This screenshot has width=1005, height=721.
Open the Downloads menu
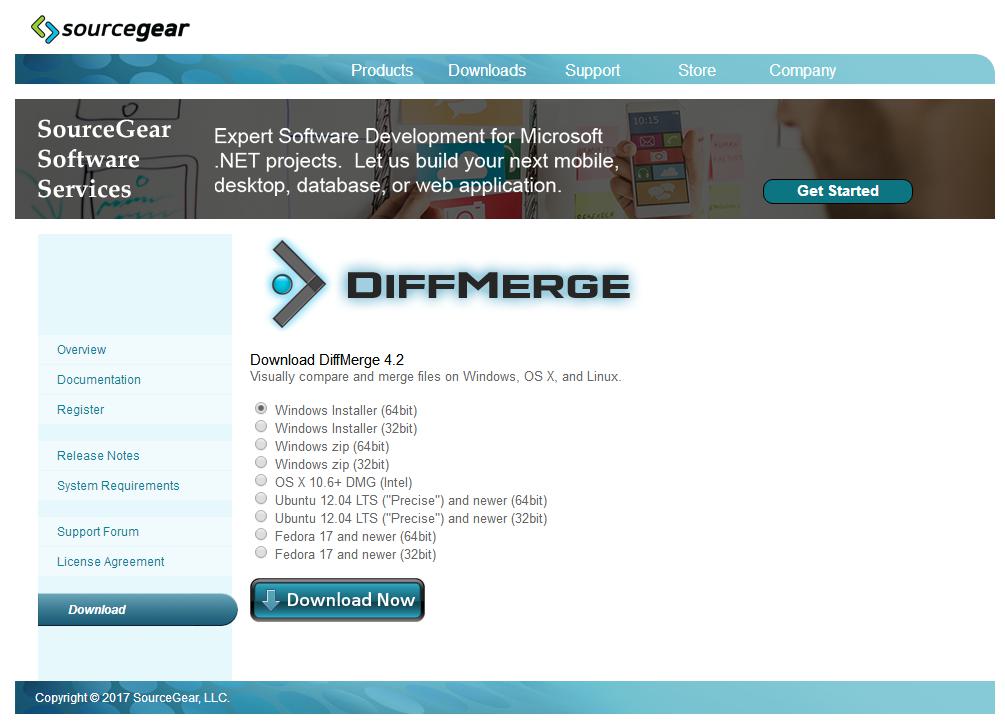(487, 70)
